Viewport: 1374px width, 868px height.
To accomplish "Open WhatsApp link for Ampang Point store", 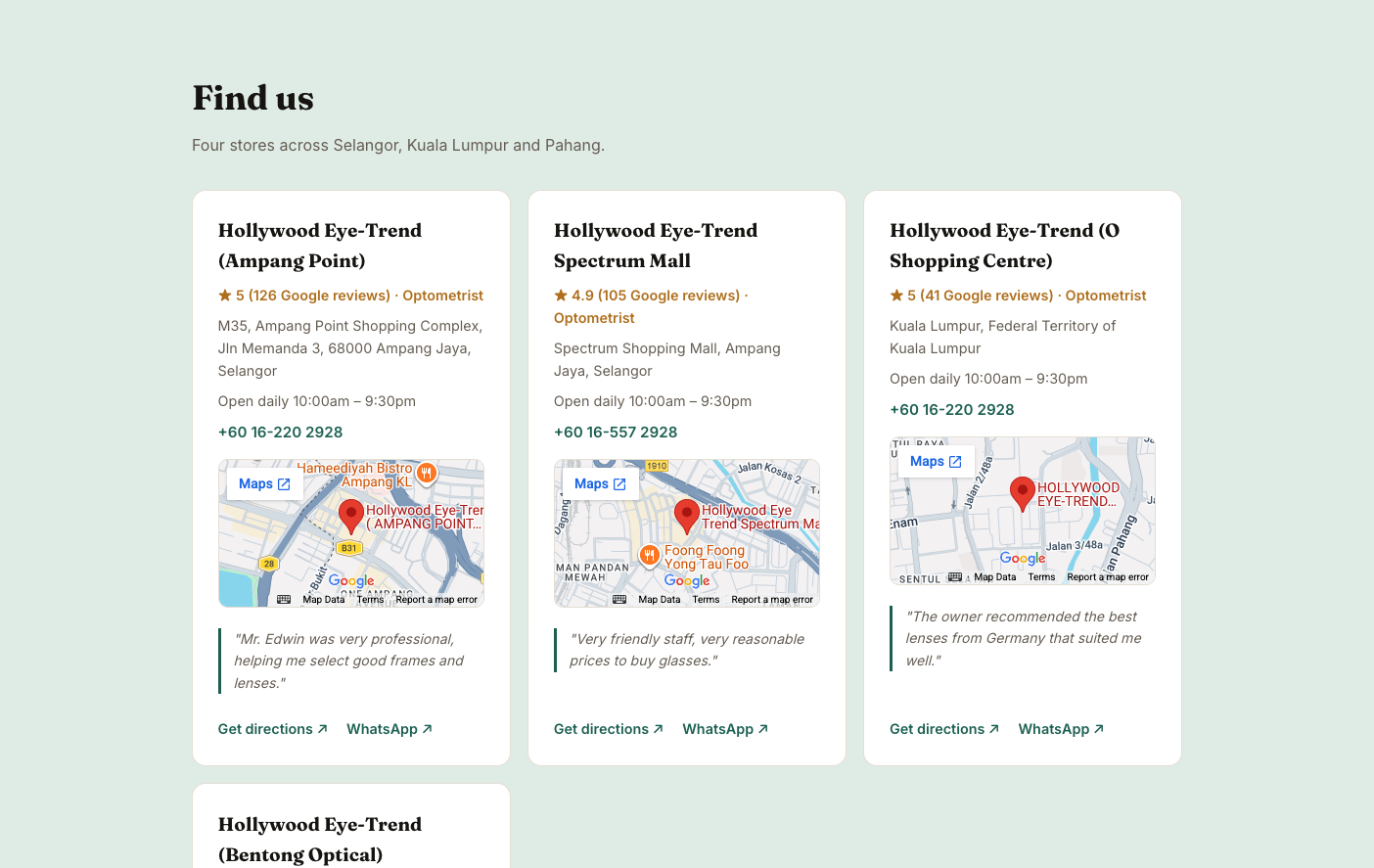I will 389,729.
